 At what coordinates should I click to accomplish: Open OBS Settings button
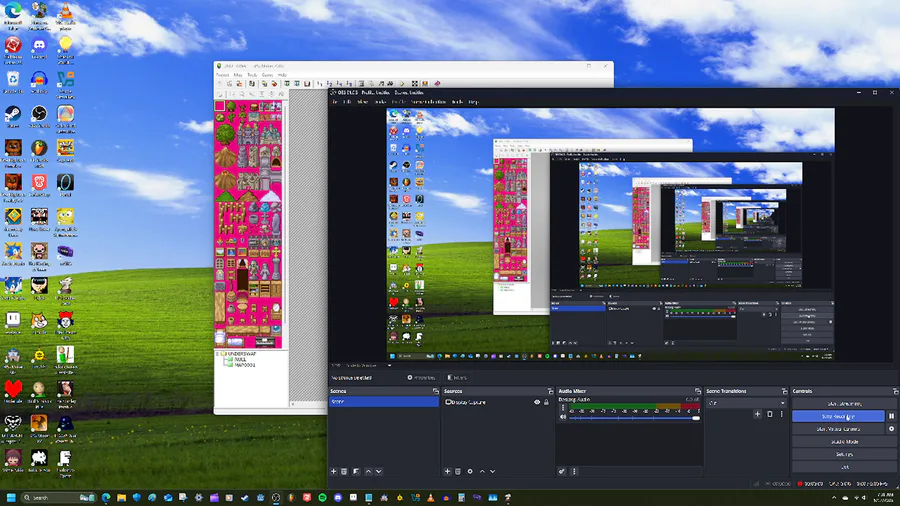[x=844, y=454]
